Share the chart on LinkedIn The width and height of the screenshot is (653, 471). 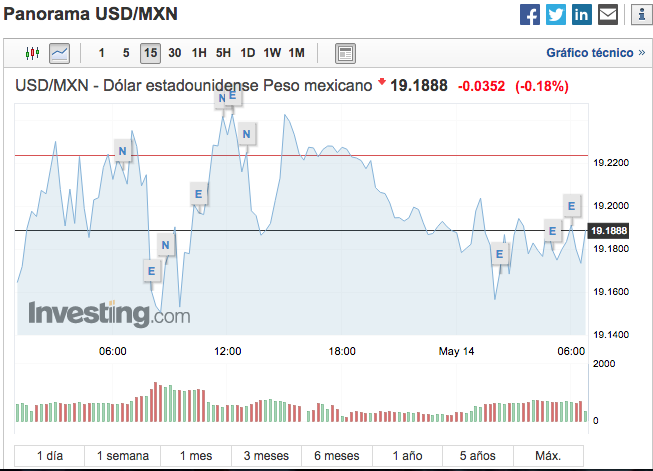[582, 15]
